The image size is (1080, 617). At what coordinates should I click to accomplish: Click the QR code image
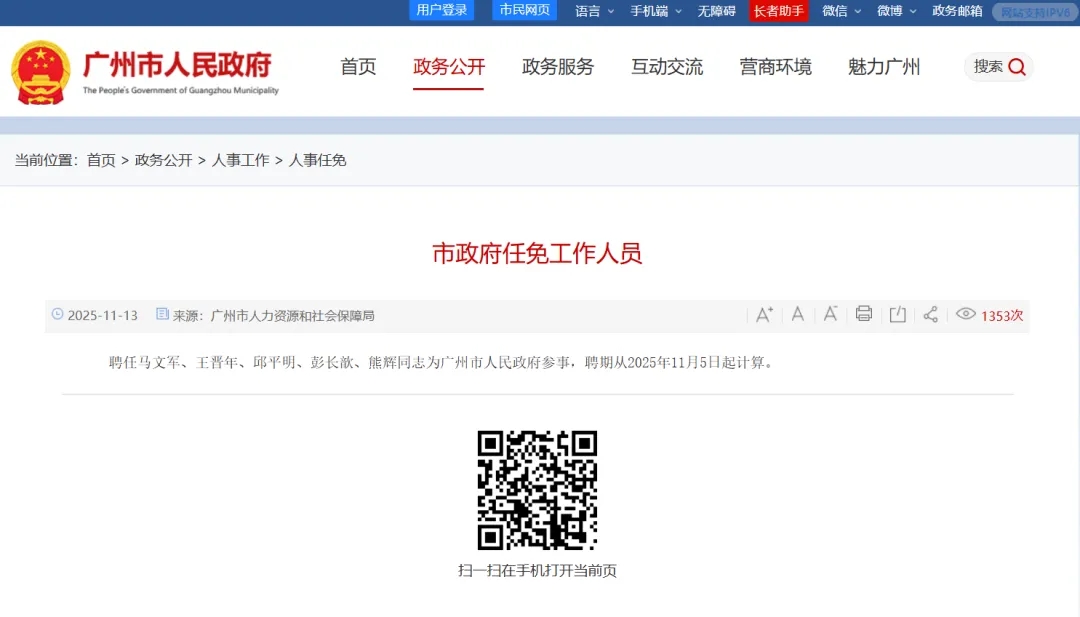coord(537,490)
